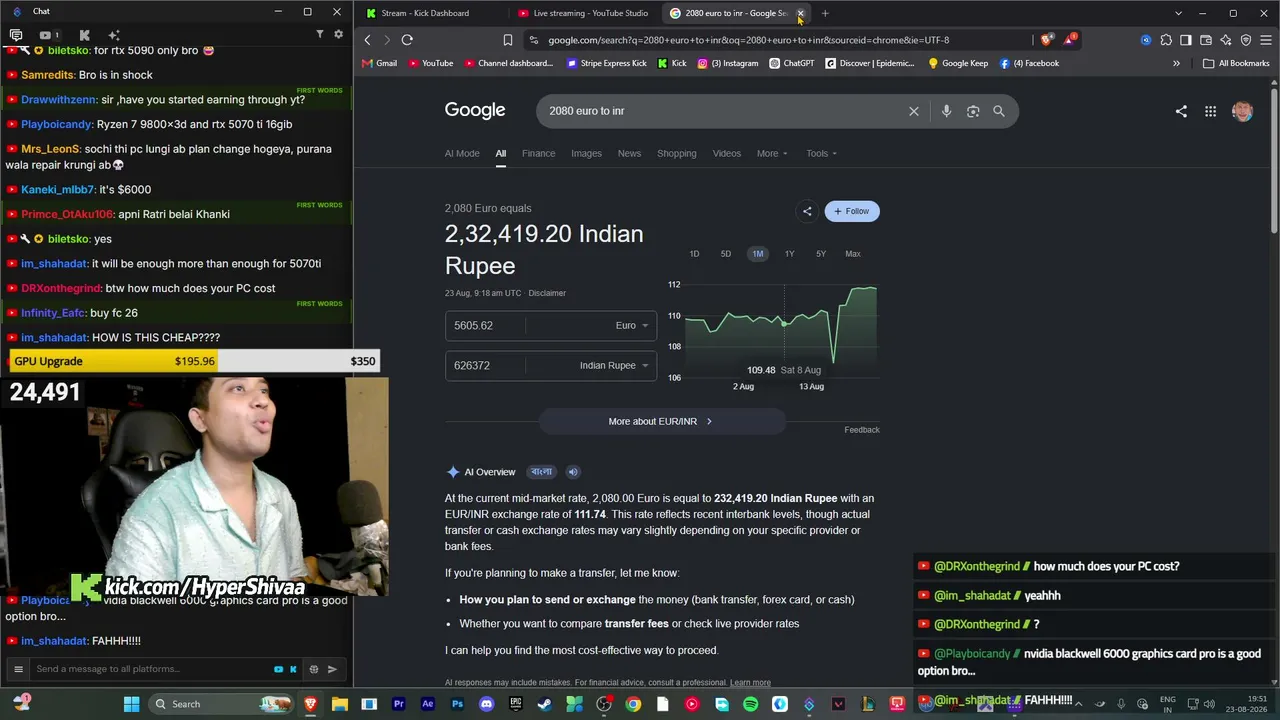Go back in the browser
1280x720 pixels.
(x=368, y=40)
